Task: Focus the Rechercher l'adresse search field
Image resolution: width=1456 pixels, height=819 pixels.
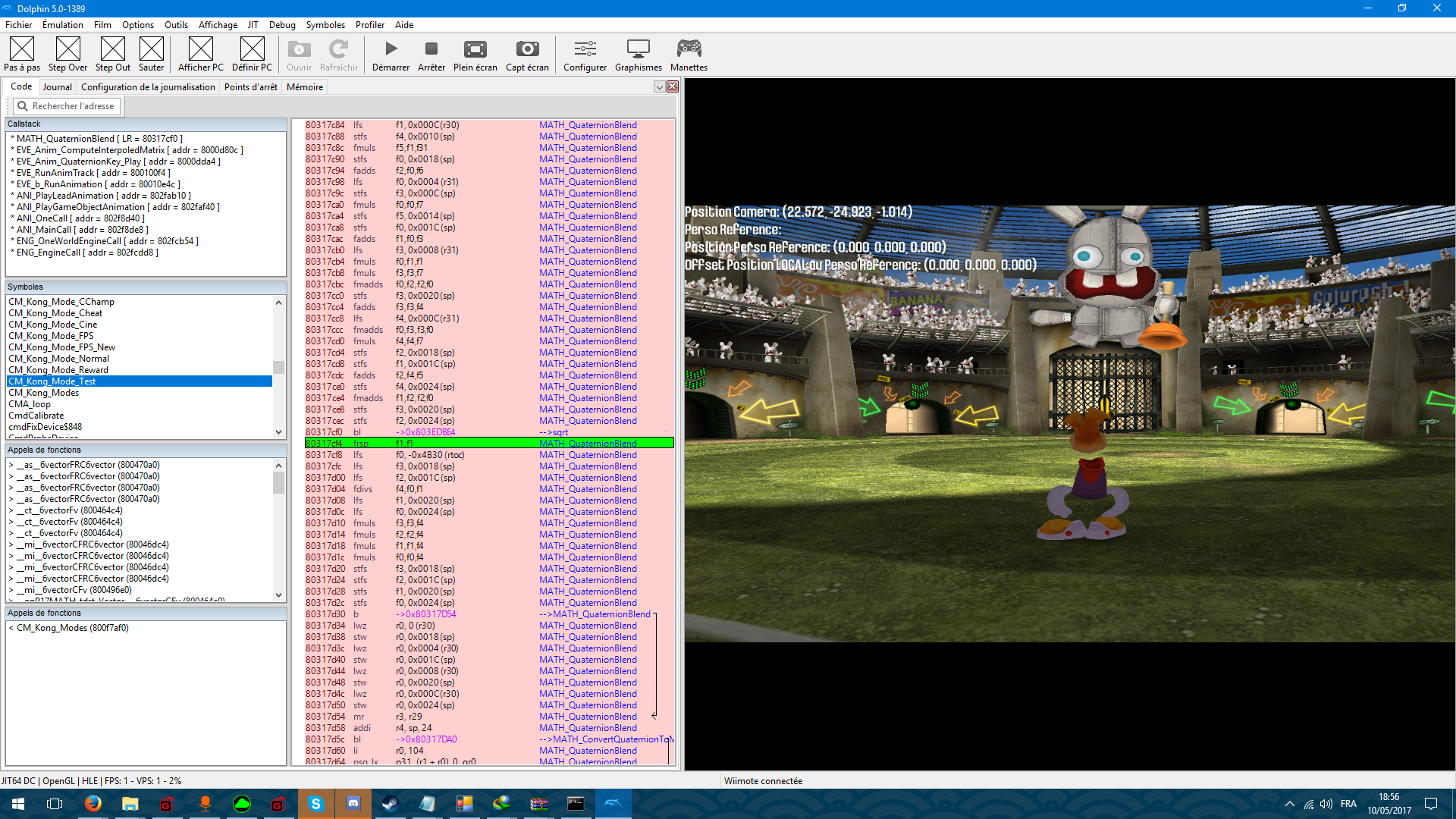Action: click(x=67, y=106)
